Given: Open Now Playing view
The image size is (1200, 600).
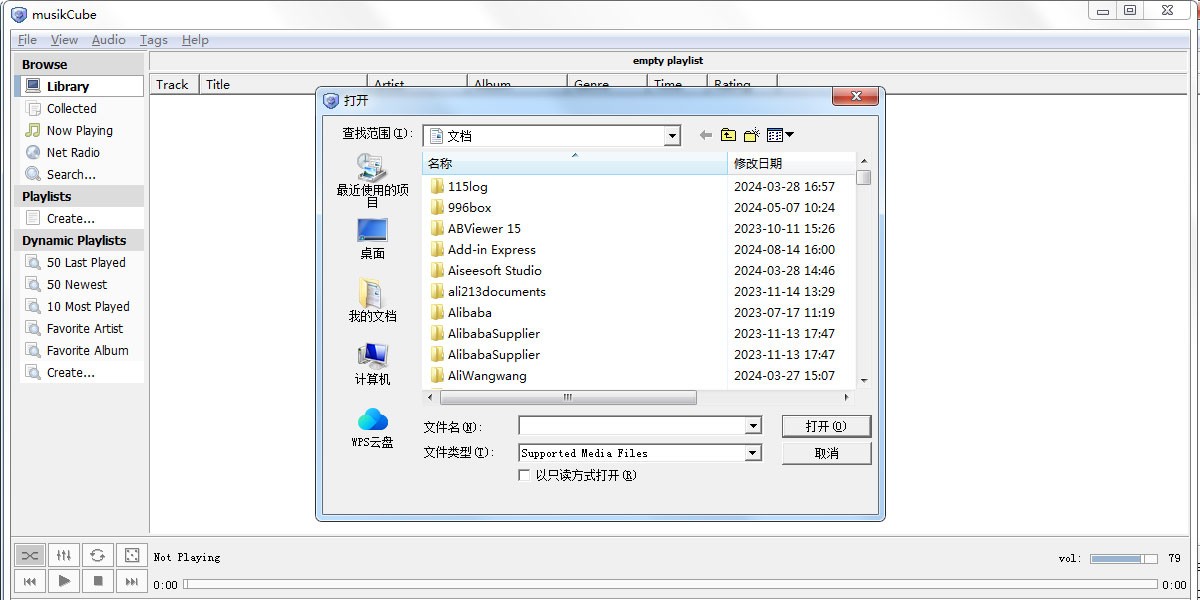Looking at the screenshot, I should 81,131.
